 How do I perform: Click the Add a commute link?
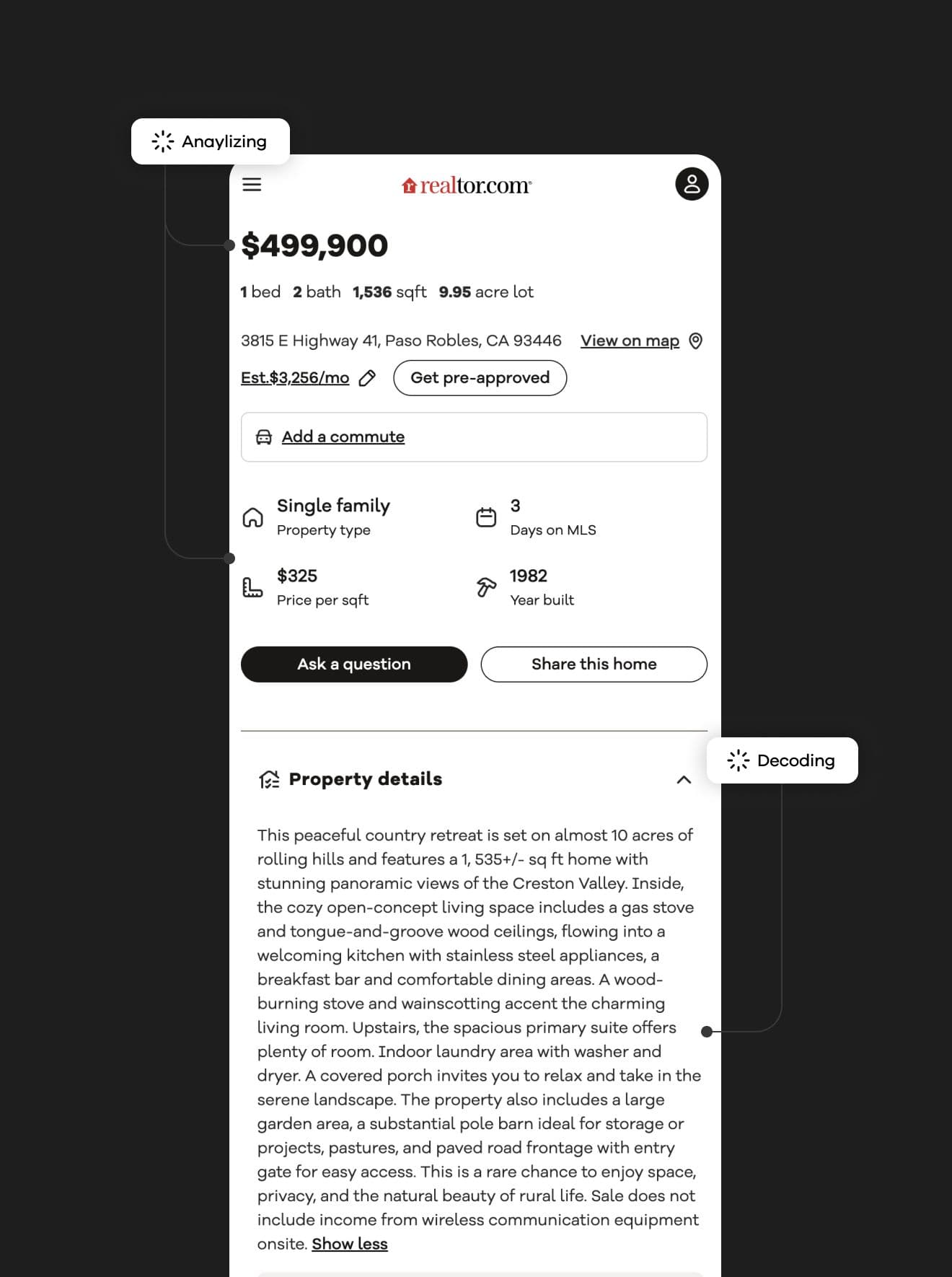[343, 437]
